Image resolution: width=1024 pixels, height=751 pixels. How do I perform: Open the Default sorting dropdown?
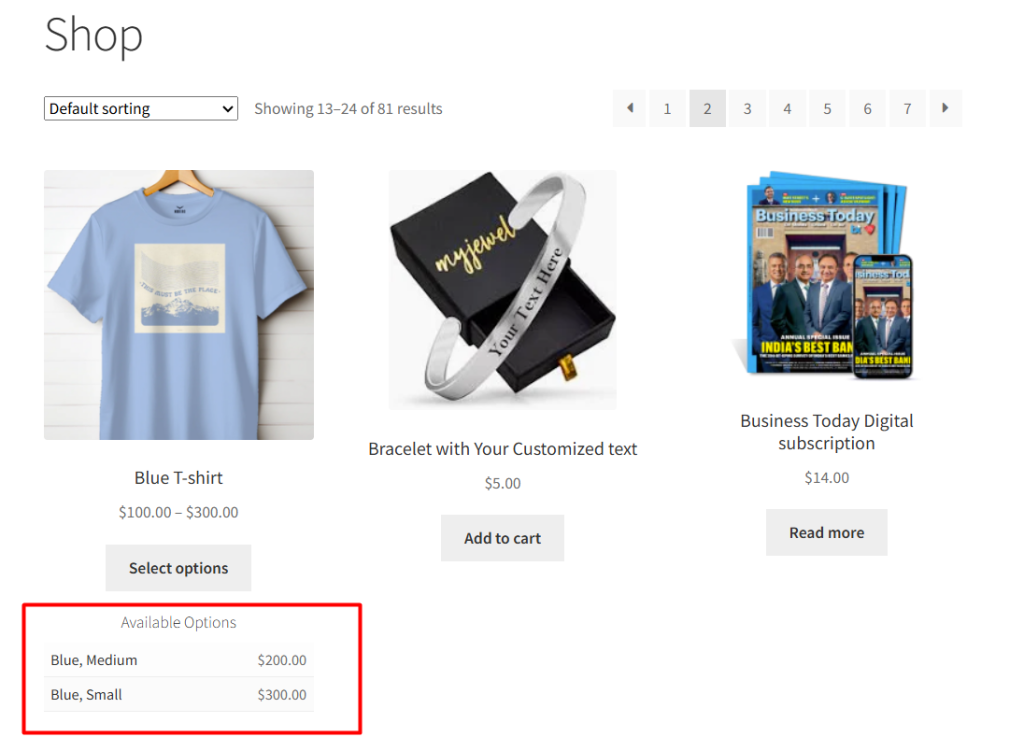tap(141, 108)
